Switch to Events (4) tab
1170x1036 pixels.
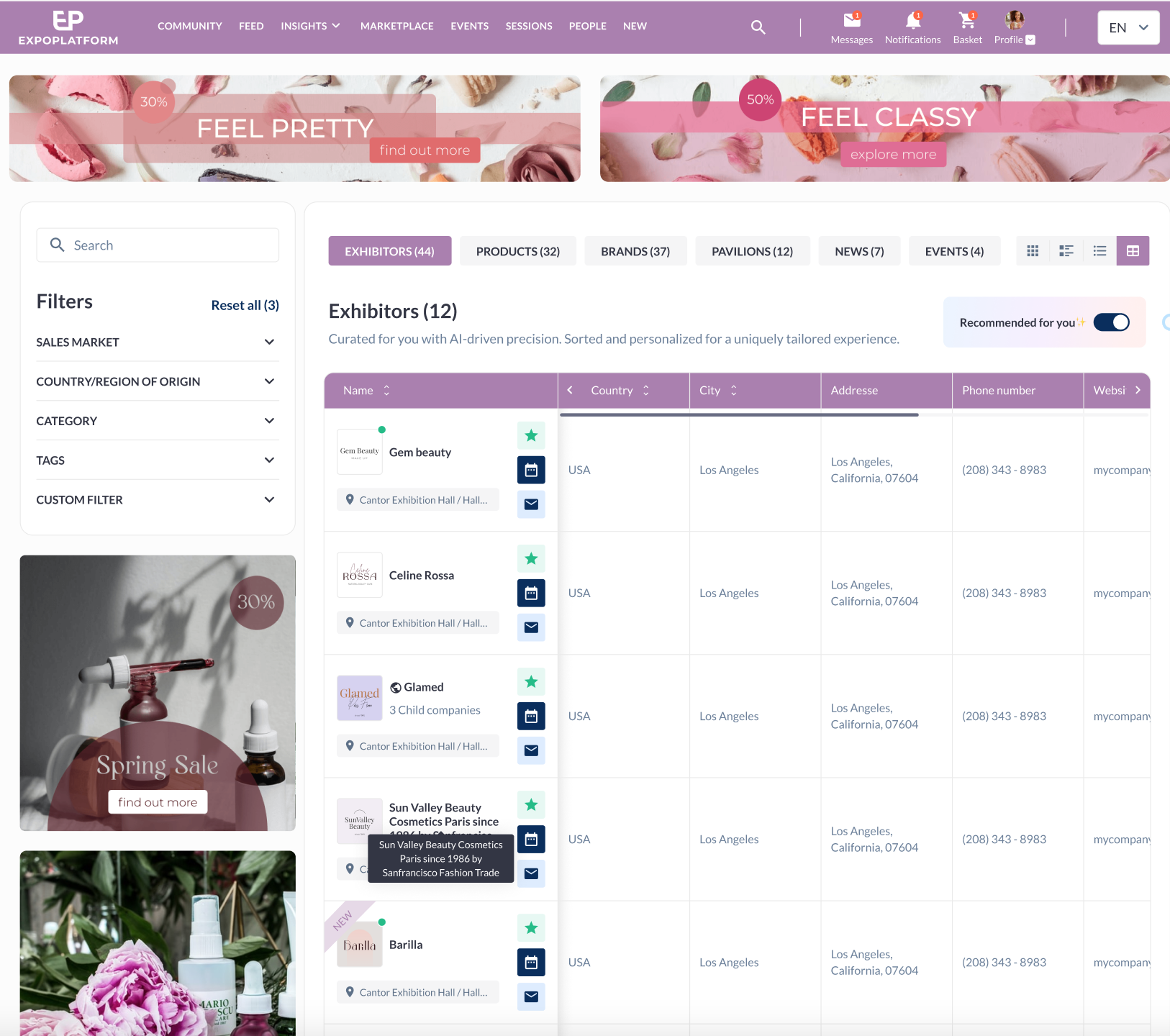(x=954, y=251)
